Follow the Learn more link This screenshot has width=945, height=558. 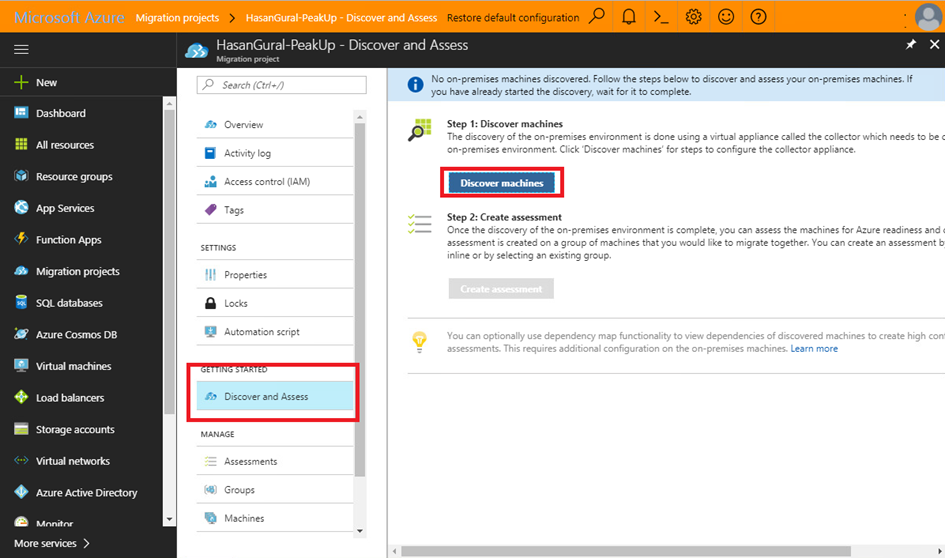(x=814, y=349)
